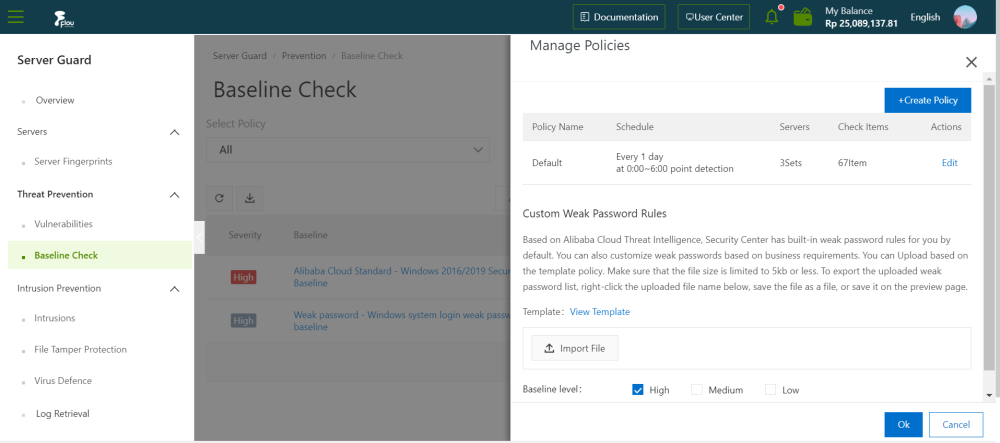Click the refresh icon button
The height and width of the screenshot is (443, 1000).
[x=219, y=198]
